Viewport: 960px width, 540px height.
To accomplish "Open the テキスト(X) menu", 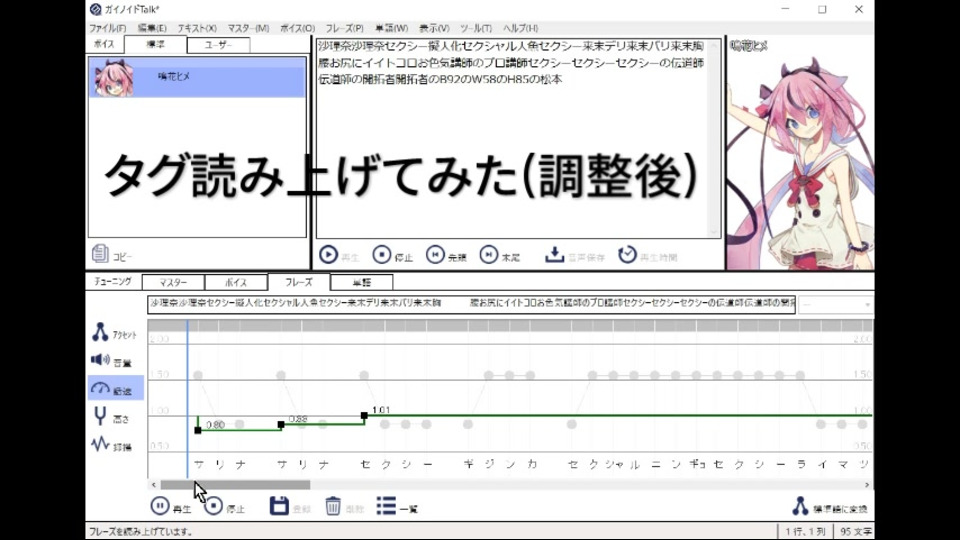I will coord(197,28).
